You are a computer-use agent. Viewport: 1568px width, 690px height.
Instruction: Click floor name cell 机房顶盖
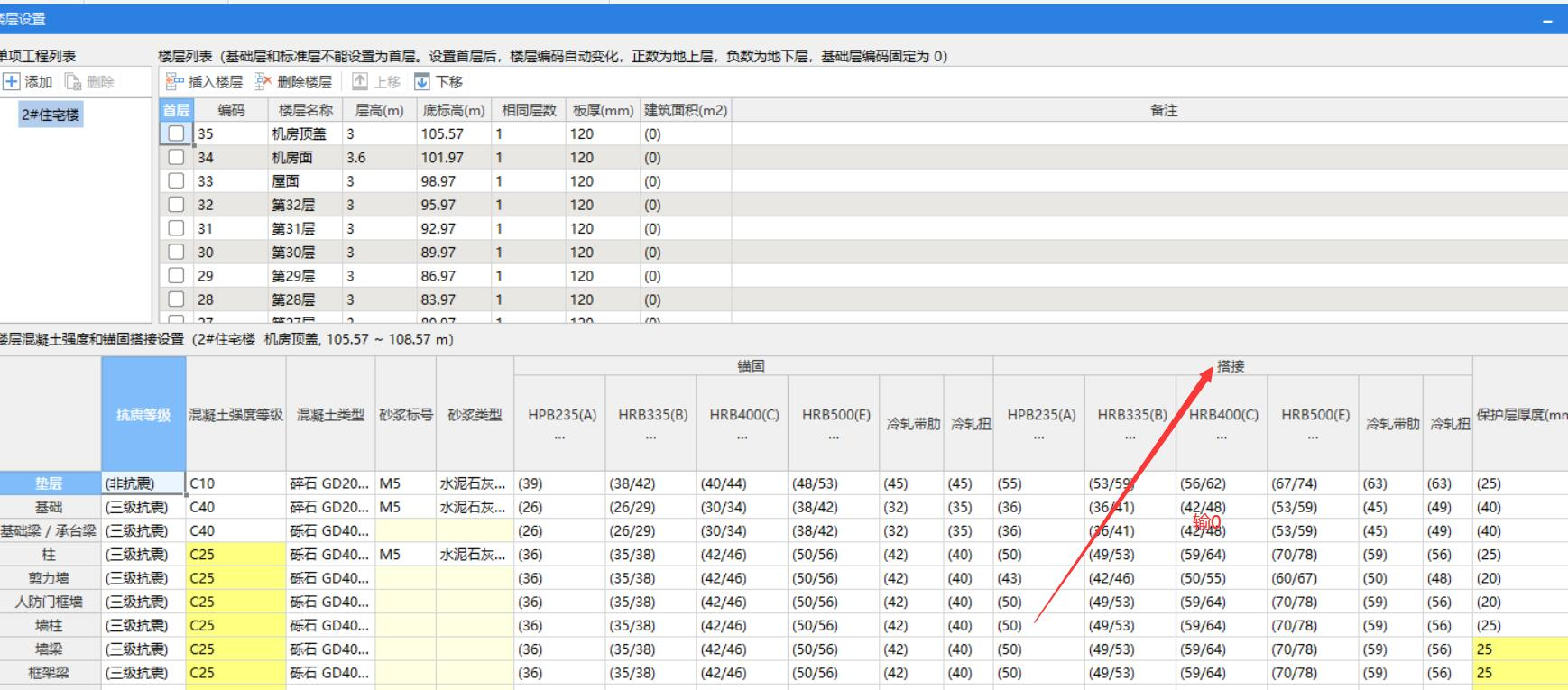(306, 133)
